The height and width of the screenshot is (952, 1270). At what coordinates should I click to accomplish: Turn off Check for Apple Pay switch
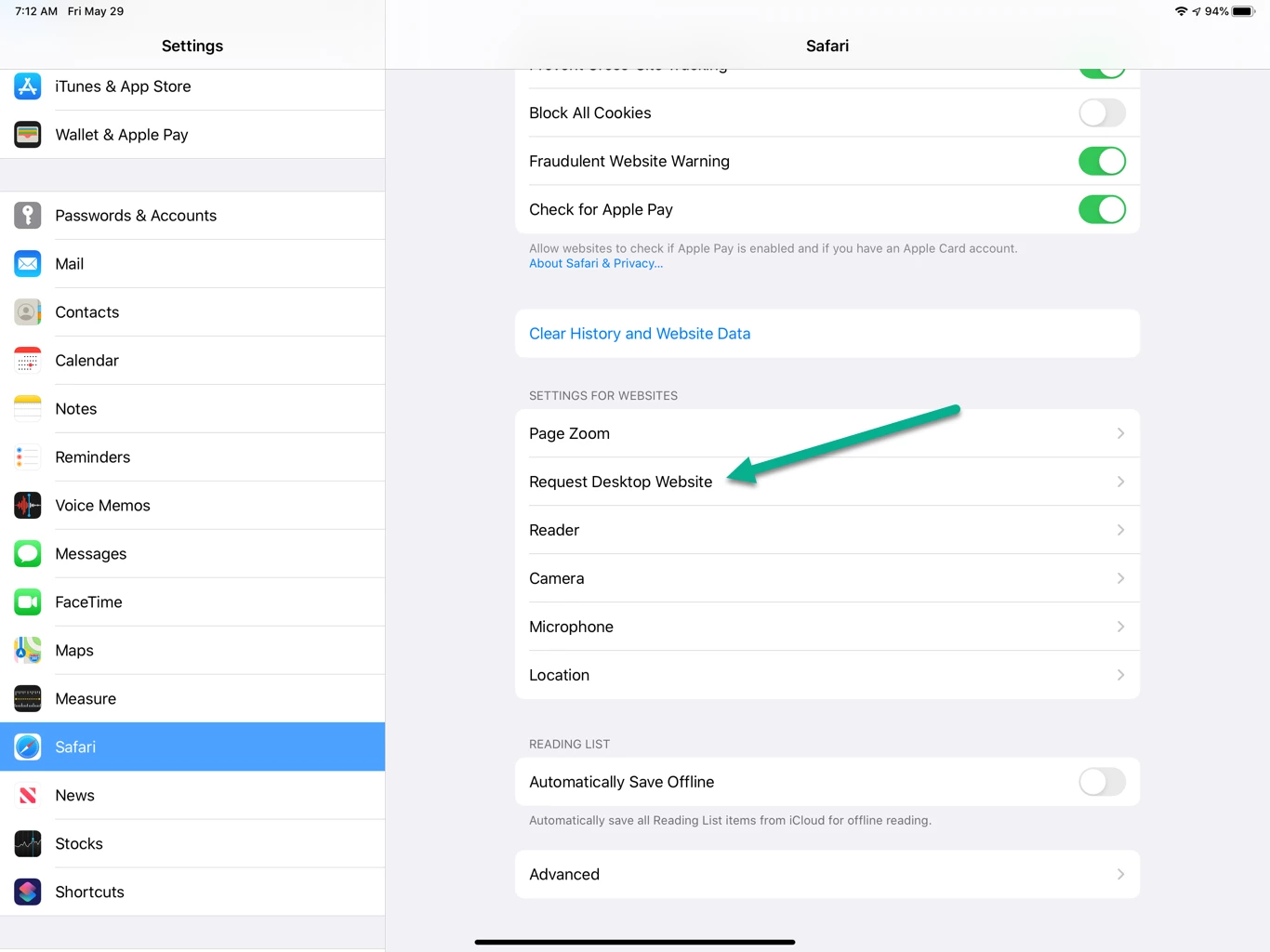[1102, 210]
